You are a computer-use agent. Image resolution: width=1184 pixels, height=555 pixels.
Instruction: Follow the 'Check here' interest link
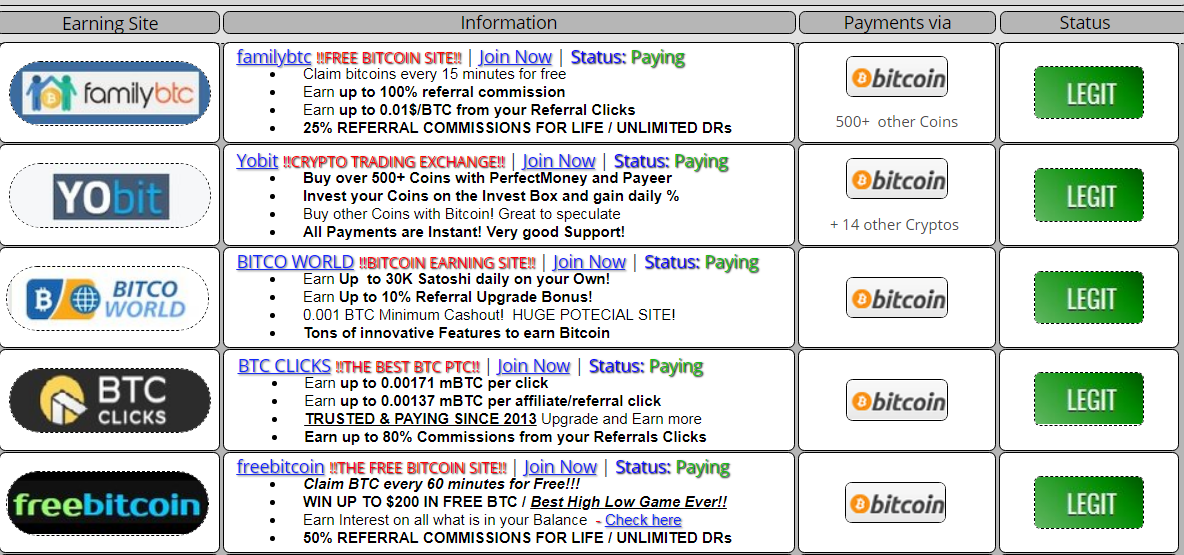pyautogui.click(x=643, y=520)
